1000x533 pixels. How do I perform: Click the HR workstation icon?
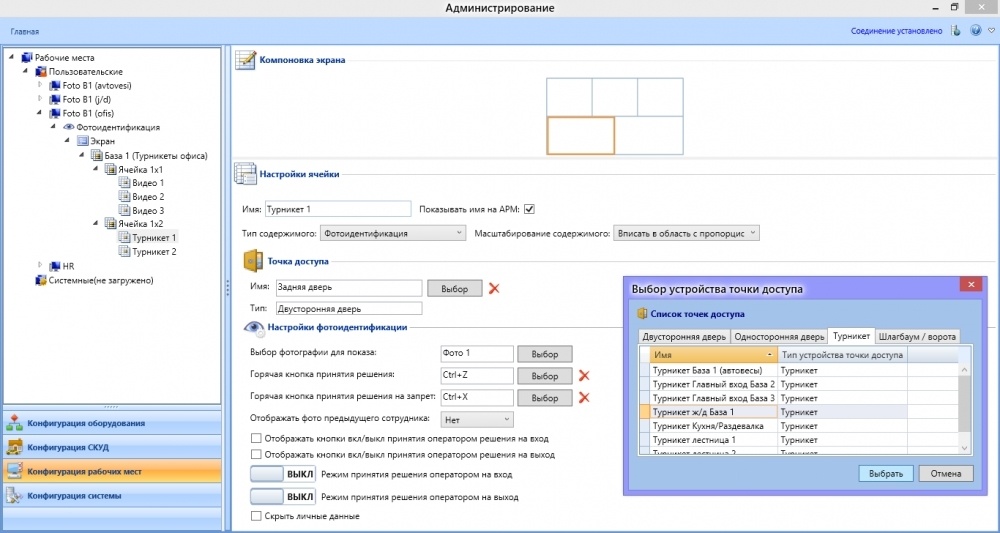click(x=55, y=266)
